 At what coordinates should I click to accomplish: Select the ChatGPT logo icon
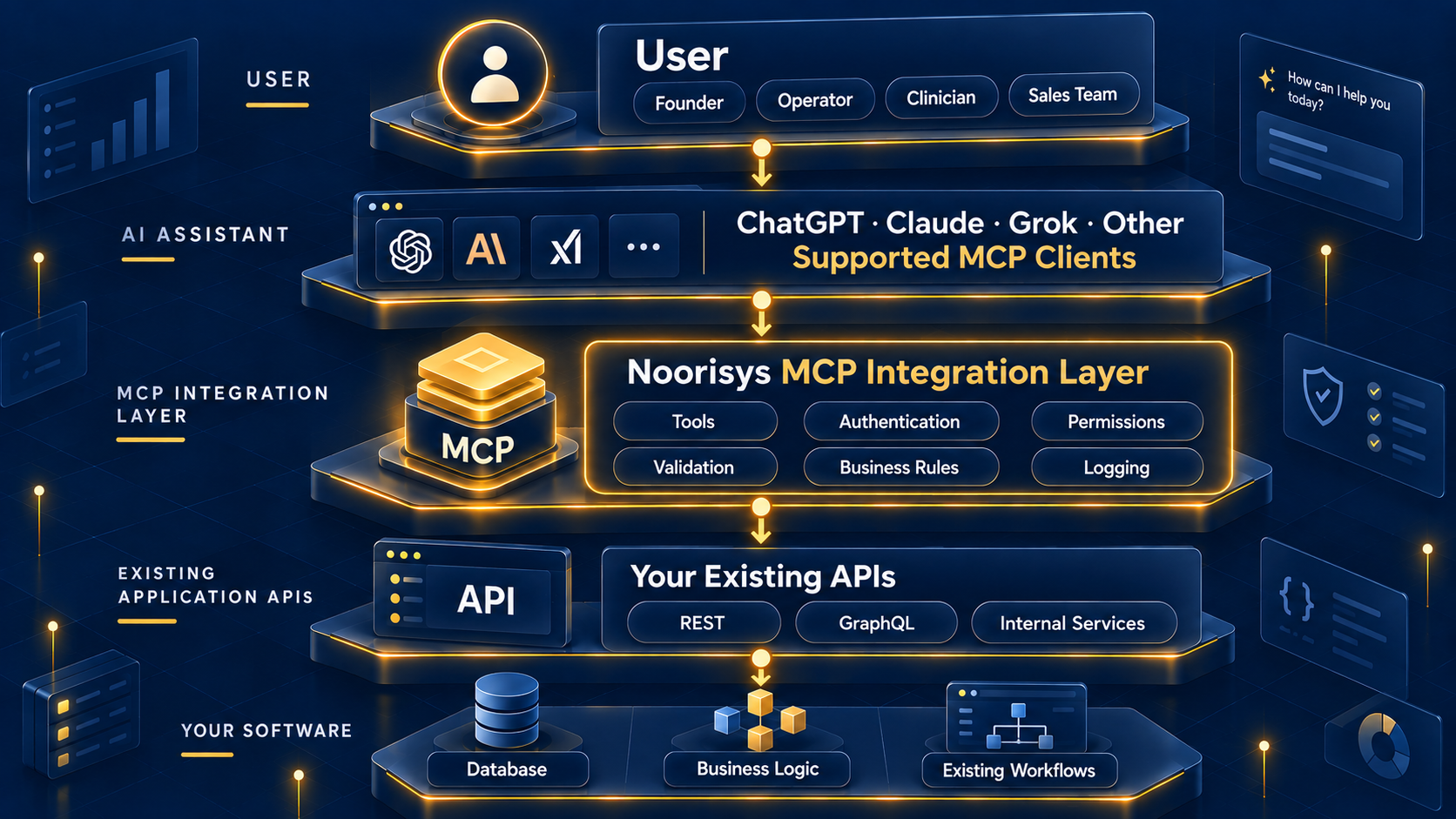410,250
